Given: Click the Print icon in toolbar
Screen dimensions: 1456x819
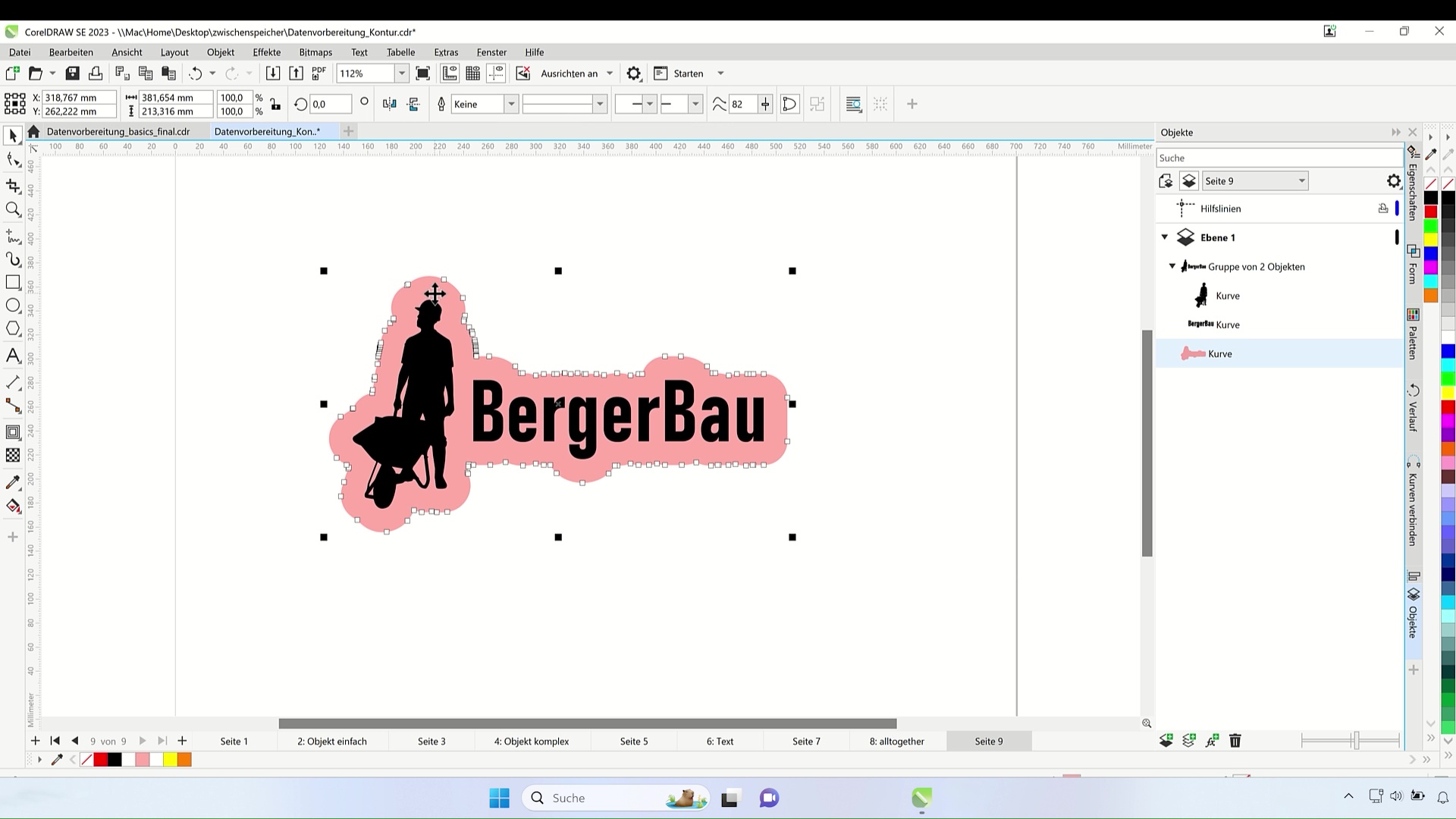Looking at the screenshot, I should coord(96,74).
